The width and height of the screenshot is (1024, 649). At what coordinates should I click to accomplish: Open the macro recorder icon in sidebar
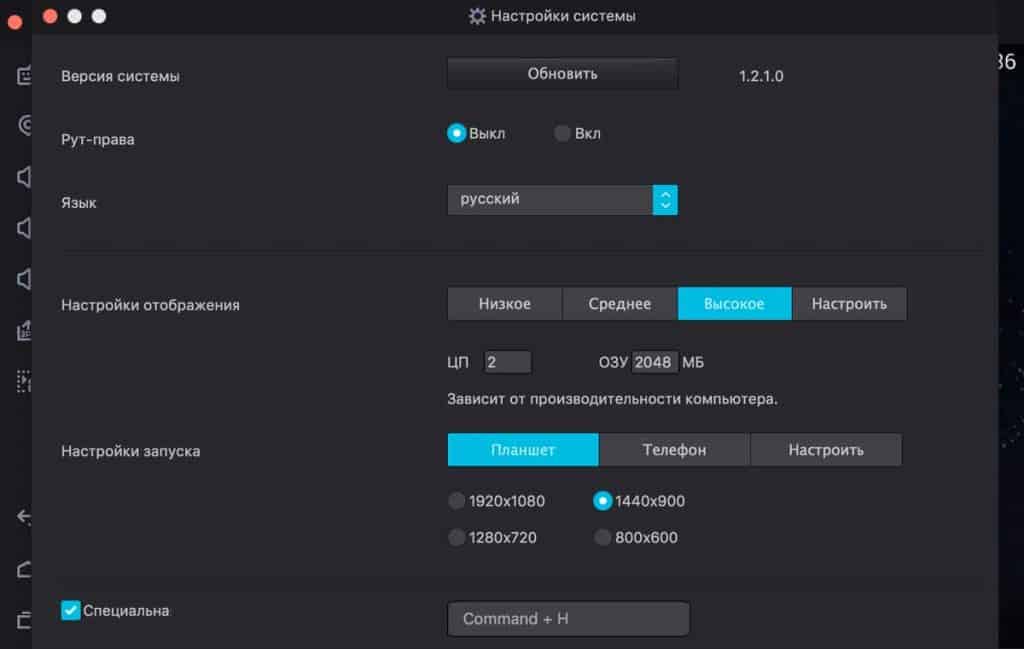point(24,381)
